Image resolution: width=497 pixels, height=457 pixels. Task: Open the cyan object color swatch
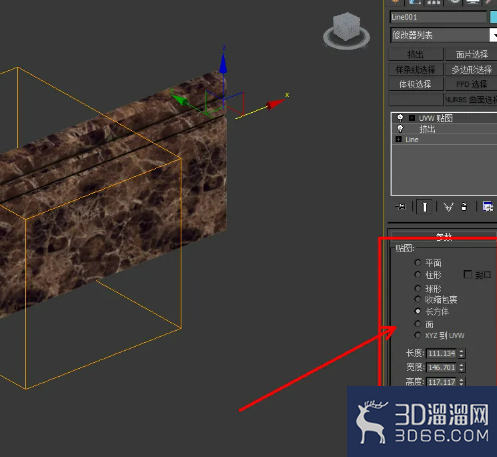tap(494, 17)
